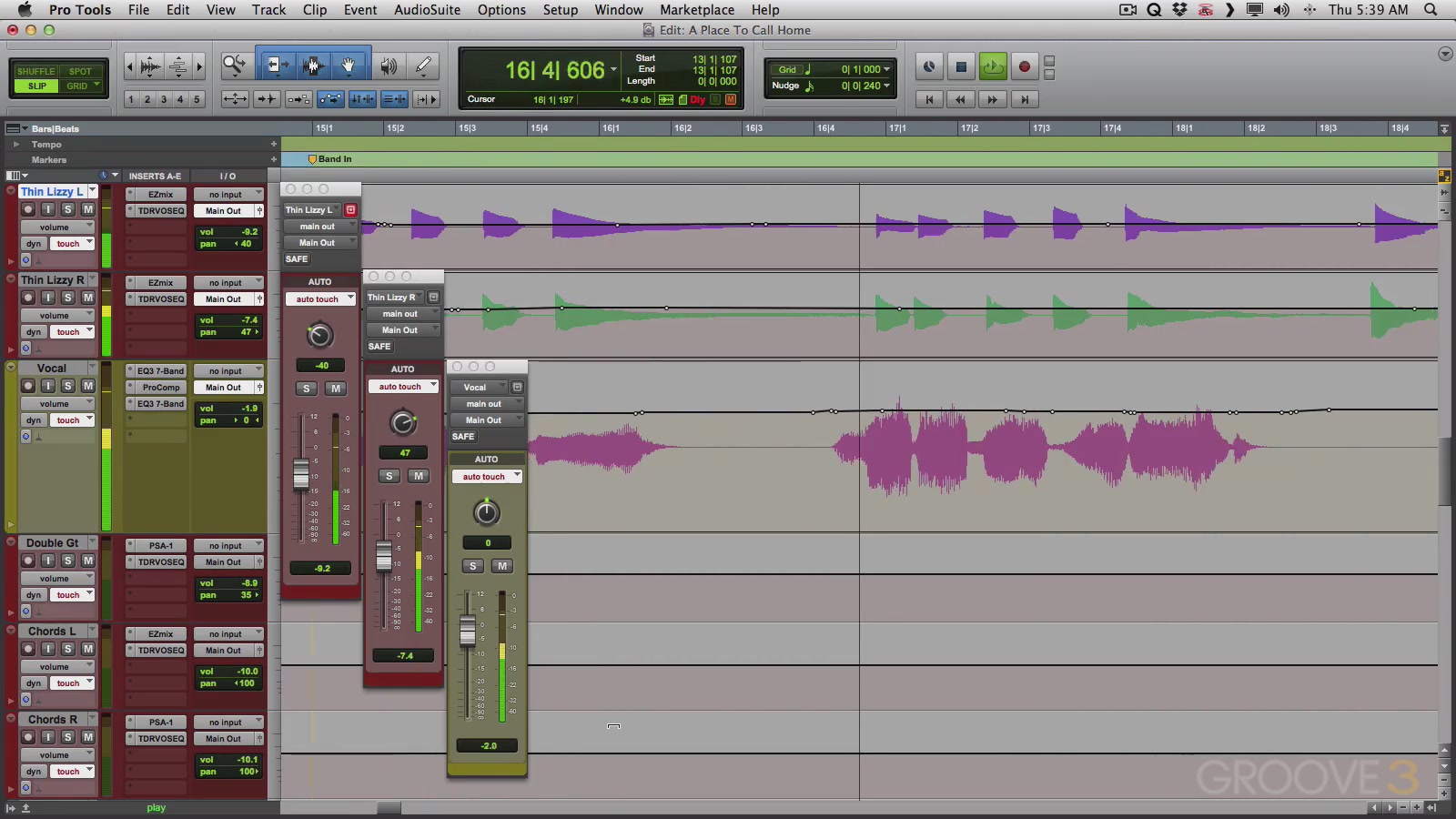Open the AudioSuite menu
This screenshot has width=1456, height=819.
[427, 10]
